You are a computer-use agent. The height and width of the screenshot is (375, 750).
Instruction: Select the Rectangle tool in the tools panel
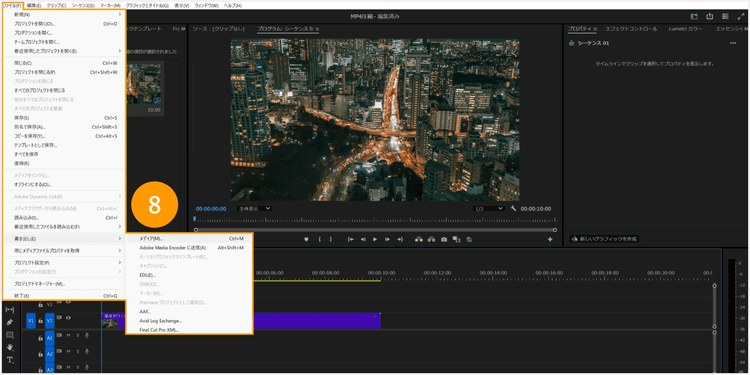[x=10, y=335]
